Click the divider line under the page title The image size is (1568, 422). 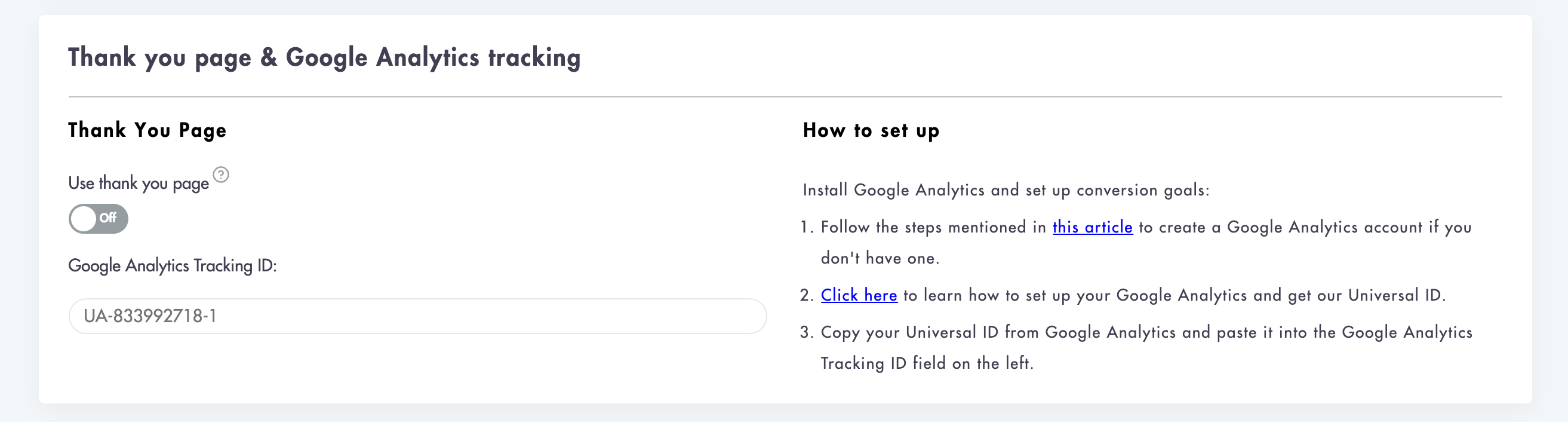click(x=785, y=97)
